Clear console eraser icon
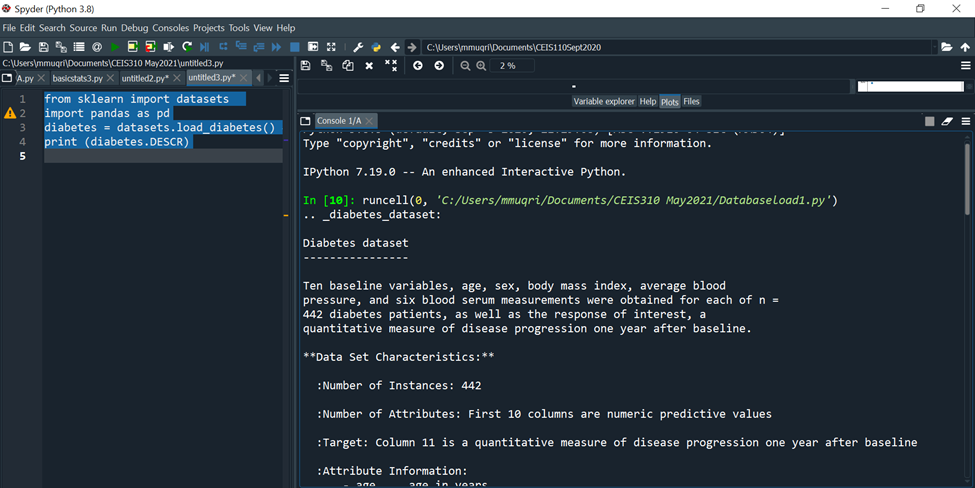 [947, 121]
